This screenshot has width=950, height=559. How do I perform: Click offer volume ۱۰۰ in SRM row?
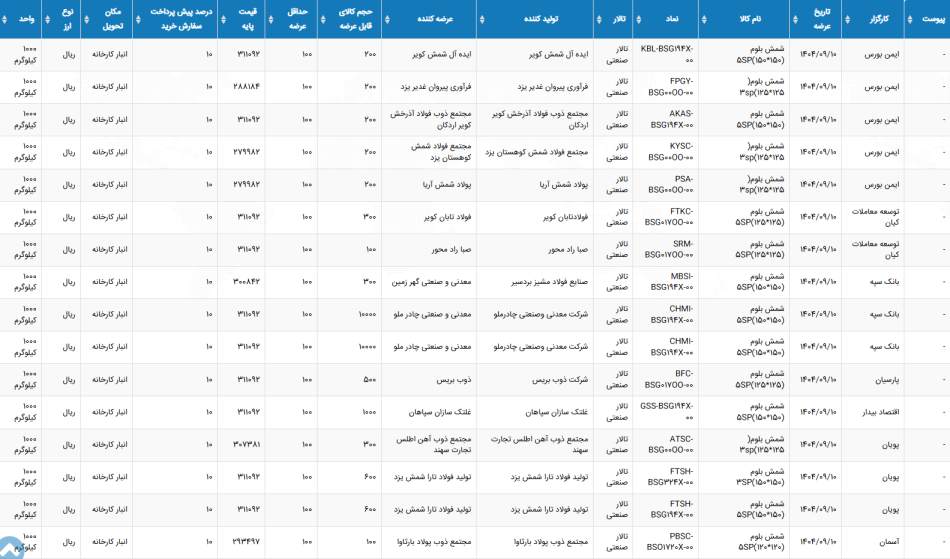(x=371, y=250)
